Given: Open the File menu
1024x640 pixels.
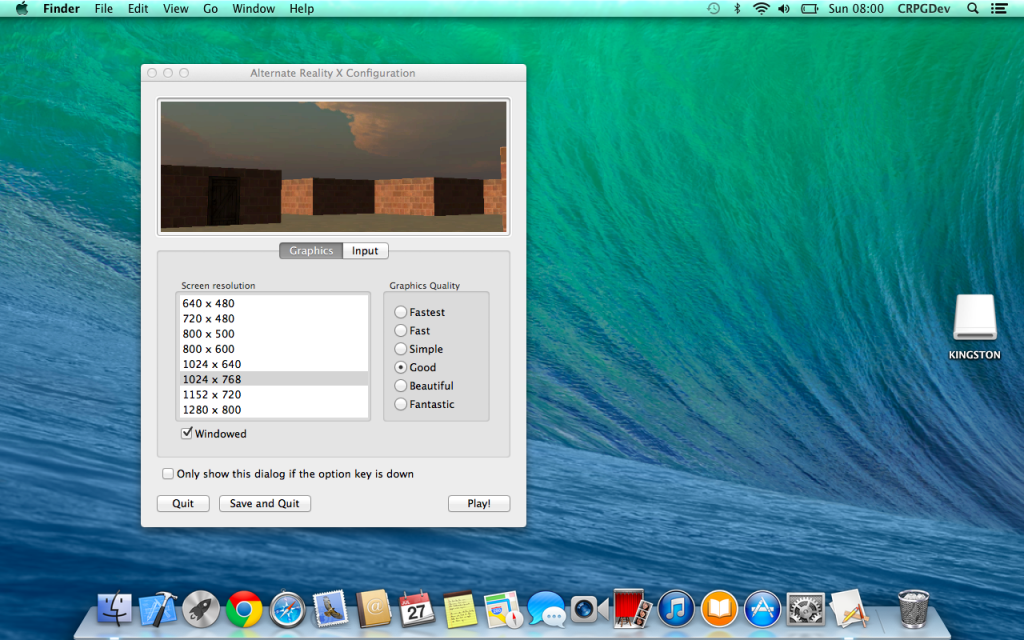Looking at the screenshot, I should coord(103,8).
